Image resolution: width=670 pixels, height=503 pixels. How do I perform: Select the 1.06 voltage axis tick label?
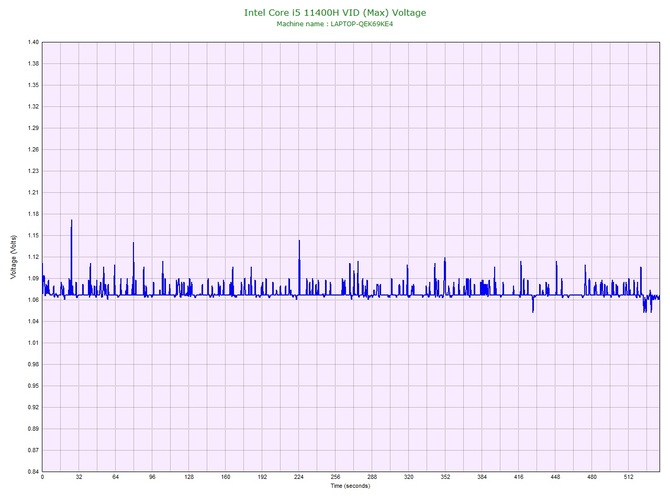click(32, 300)
